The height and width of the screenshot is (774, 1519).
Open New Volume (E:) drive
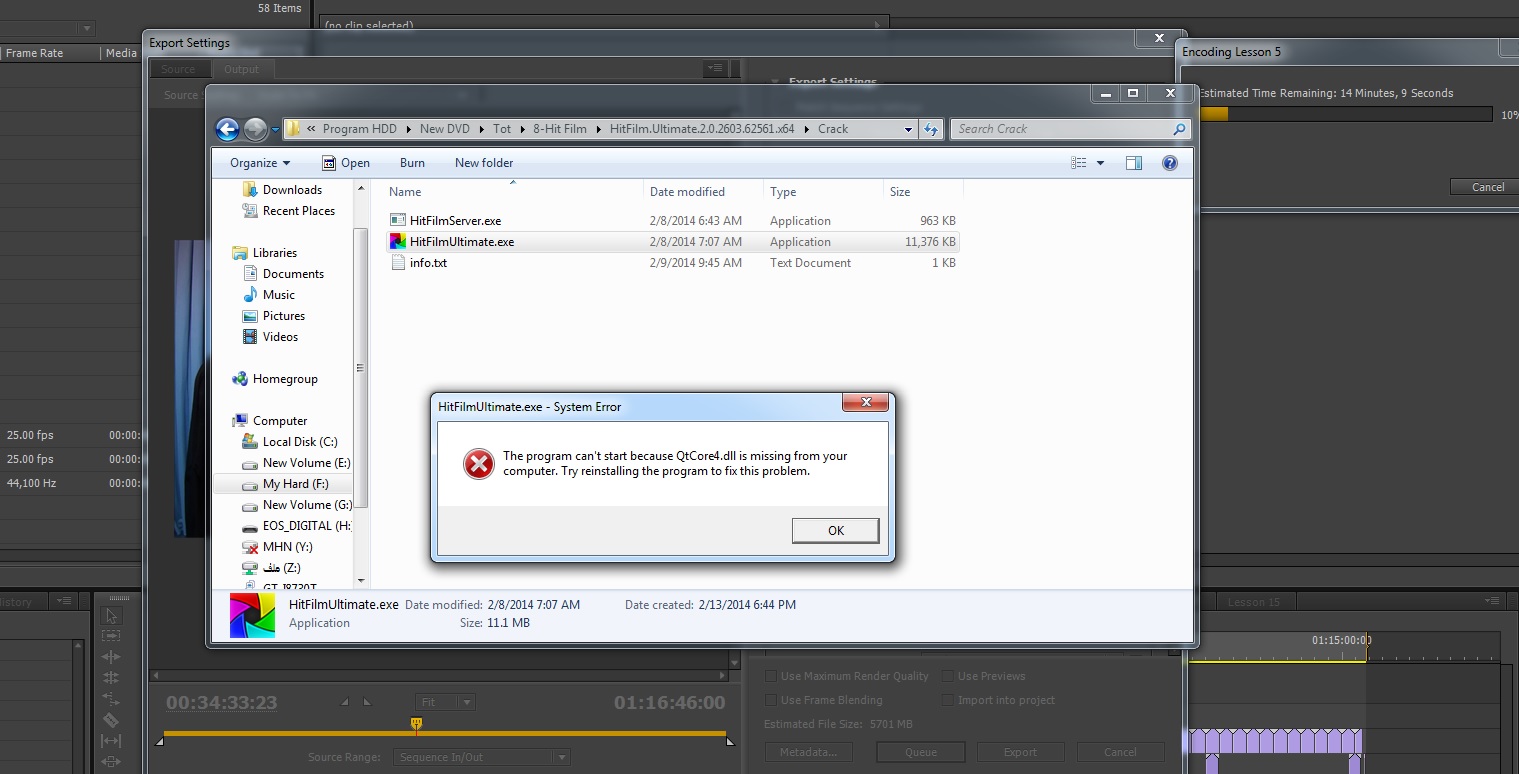click(x=306, y=463)
